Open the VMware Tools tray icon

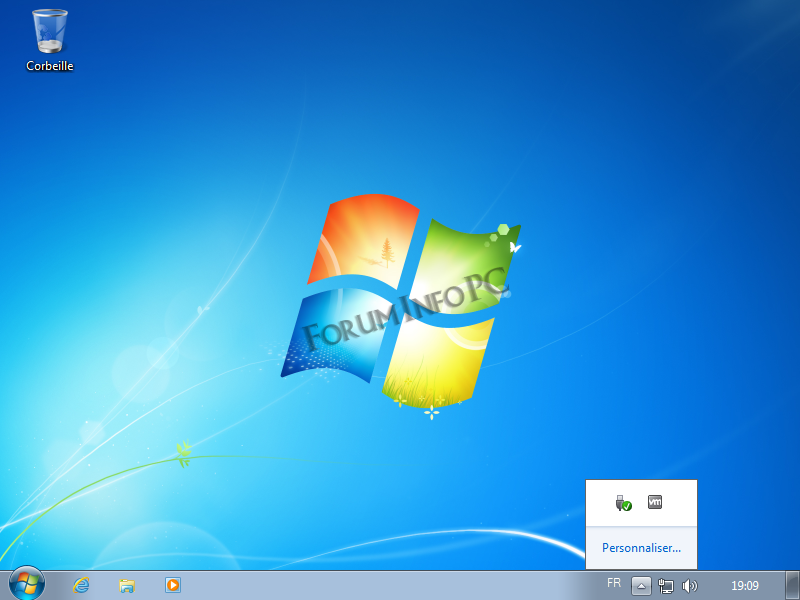655,502
